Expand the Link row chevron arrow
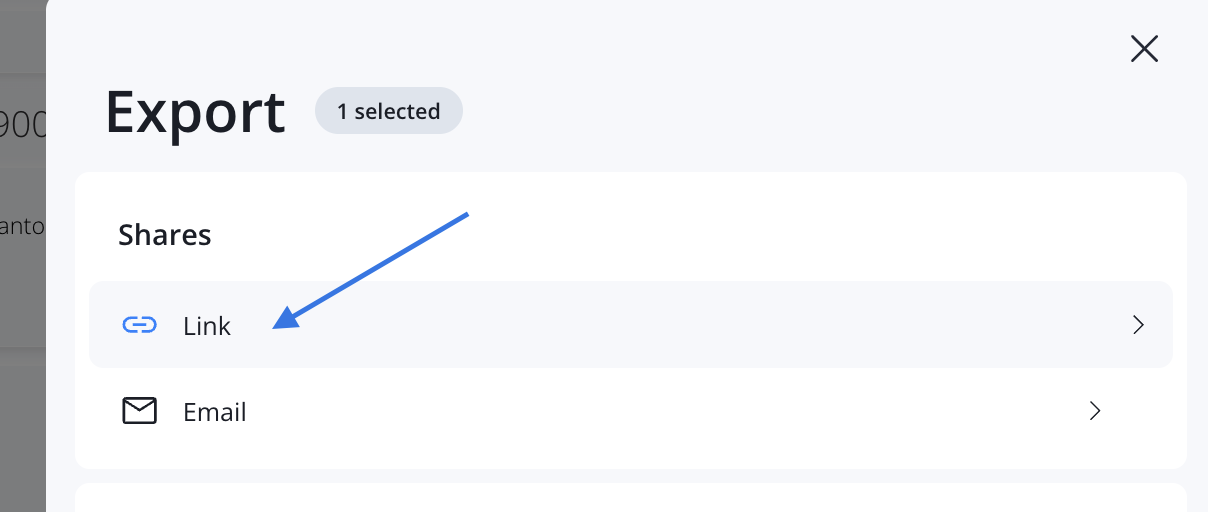 pyautogui.click(x=1137, y=325)
